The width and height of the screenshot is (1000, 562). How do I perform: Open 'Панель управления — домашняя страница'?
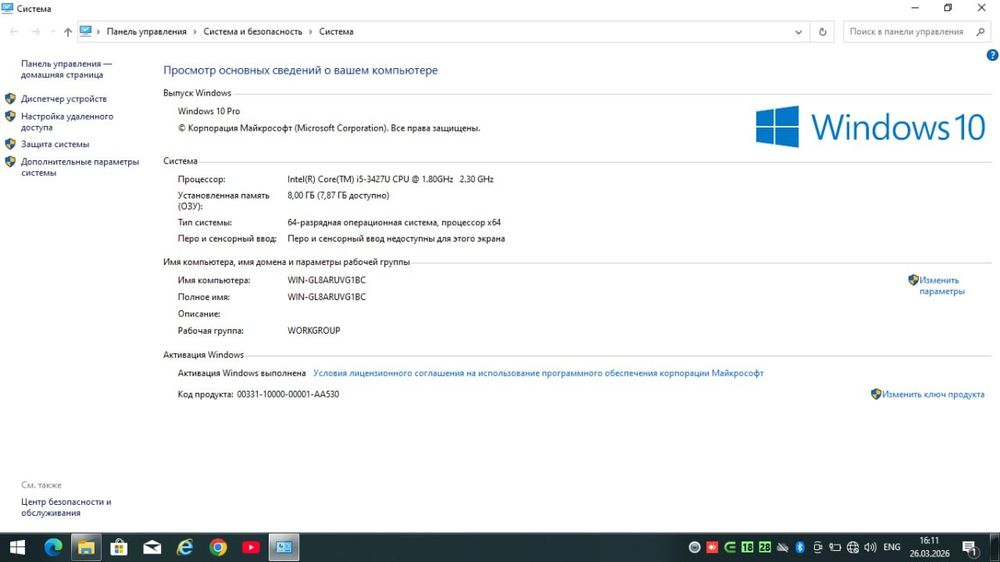(66, 69)
